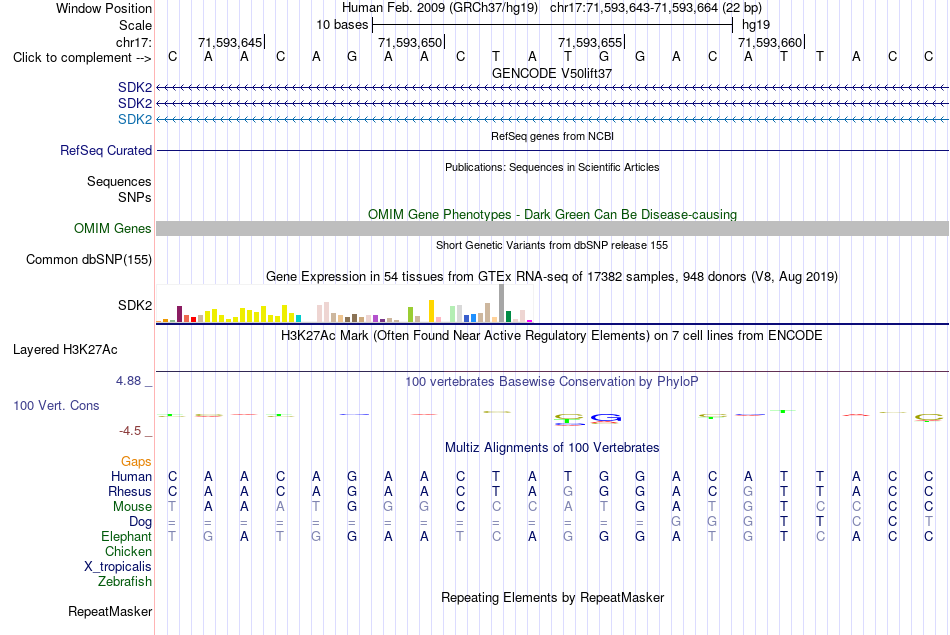Click the 71,593,655 position marker

tap(590, 42)
